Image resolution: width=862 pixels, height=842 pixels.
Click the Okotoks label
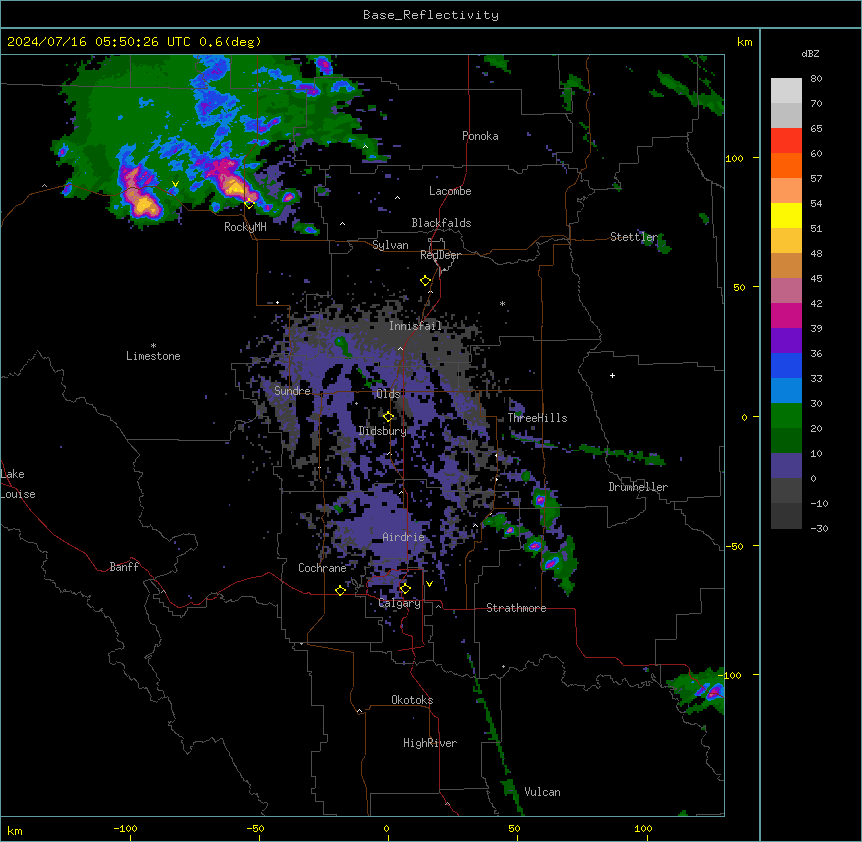coord(412,700)
